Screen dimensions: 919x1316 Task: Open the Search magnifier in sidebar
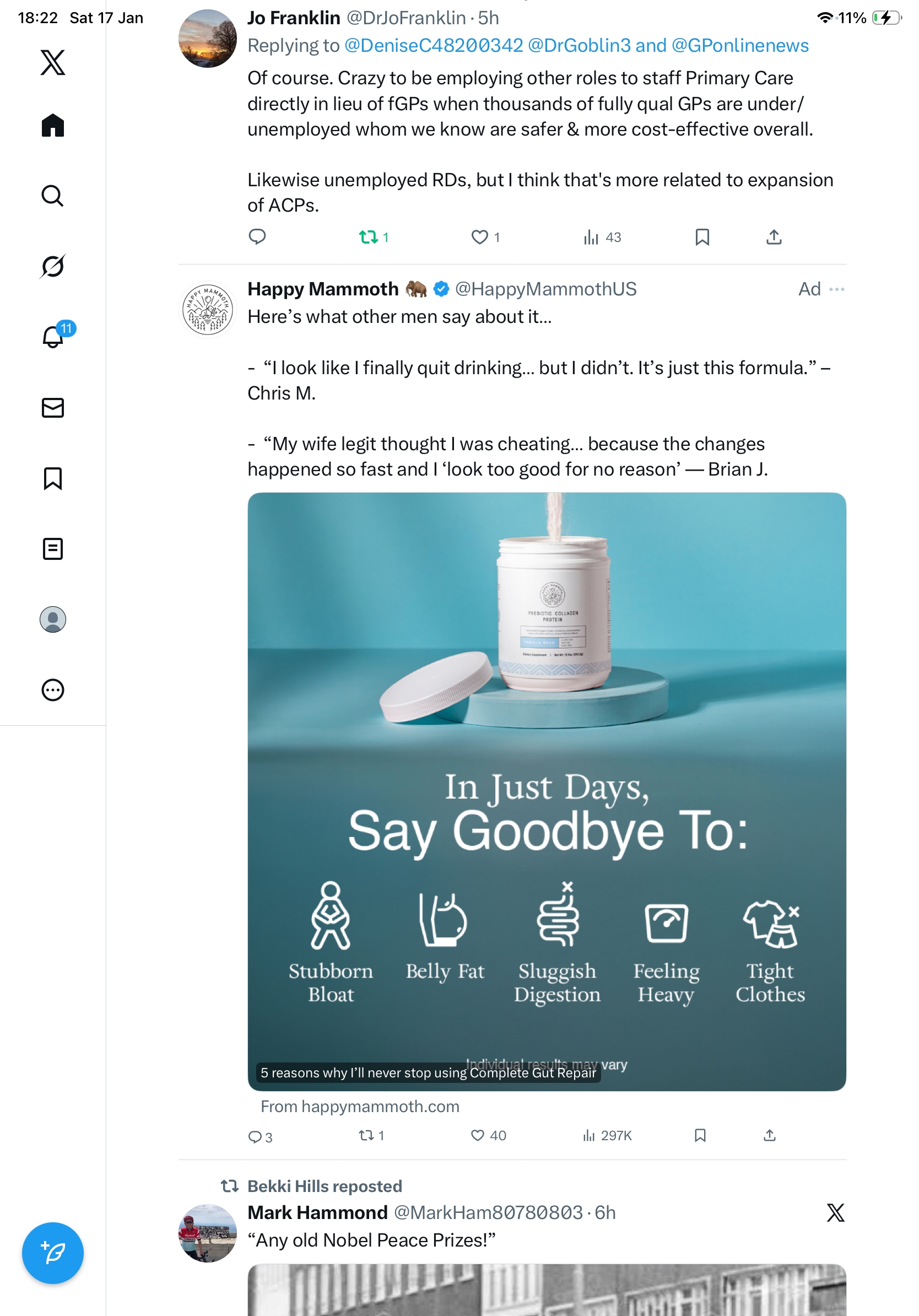tap(53, 196)
